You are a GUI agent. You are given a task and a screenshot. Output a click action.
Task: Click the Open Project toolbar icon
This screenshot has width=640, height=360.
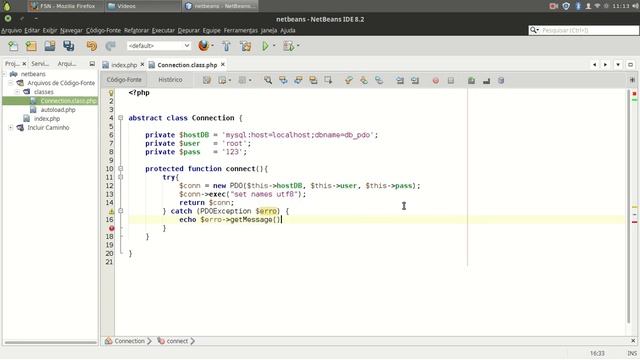pyautogui.click(x=50, y=46)
